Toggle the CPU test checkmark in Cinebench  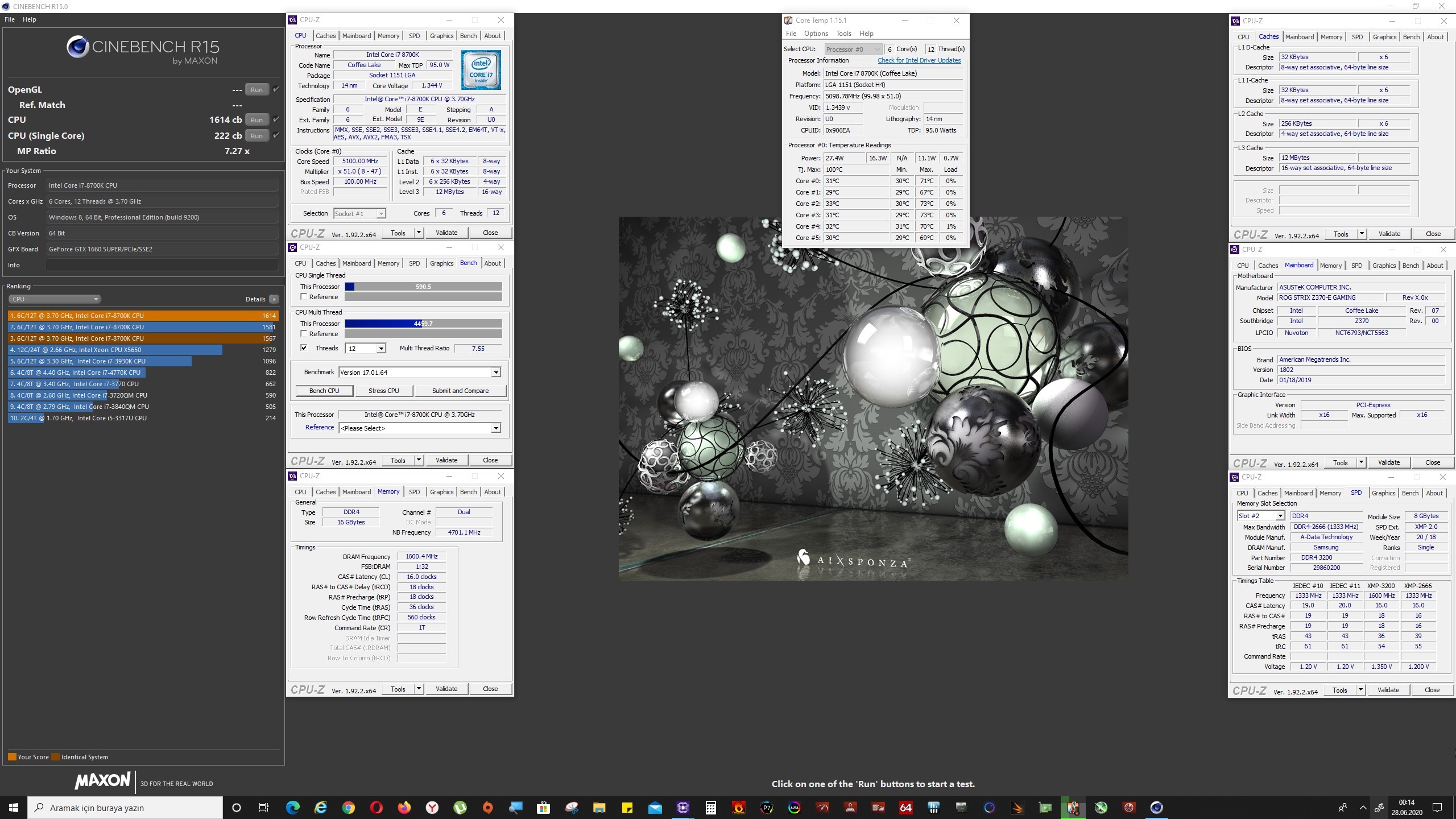276,119
